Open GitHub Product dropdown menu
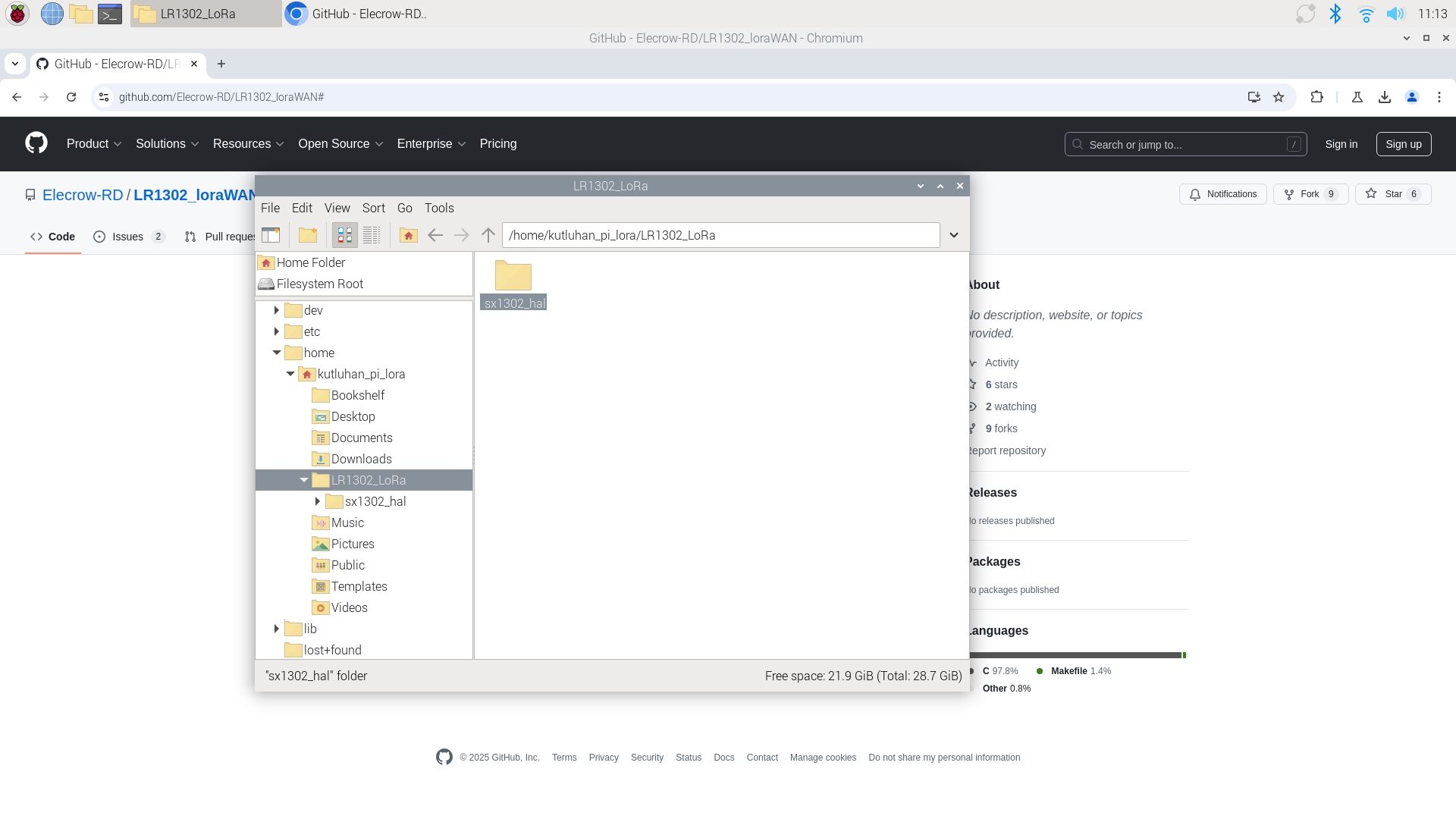1456x819 pixels. (94, 144)
